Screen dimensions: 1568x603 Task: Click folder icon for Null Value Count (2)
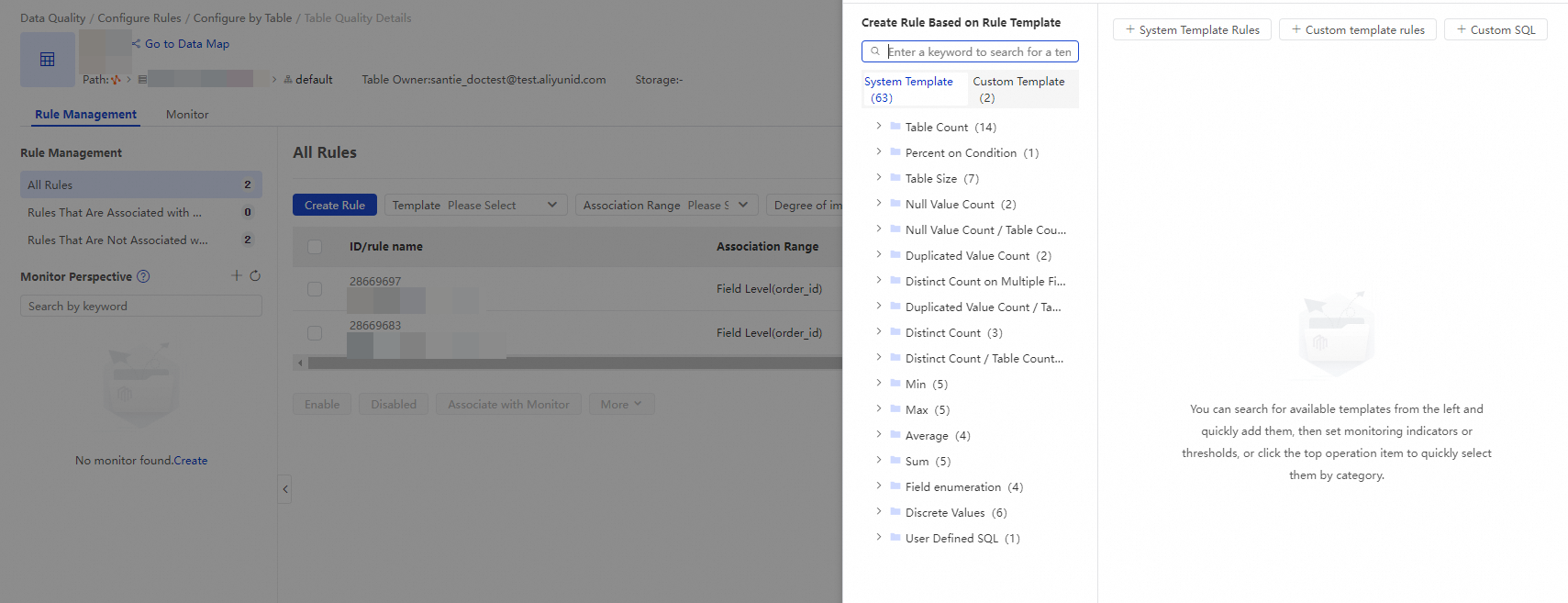(895, 204)
